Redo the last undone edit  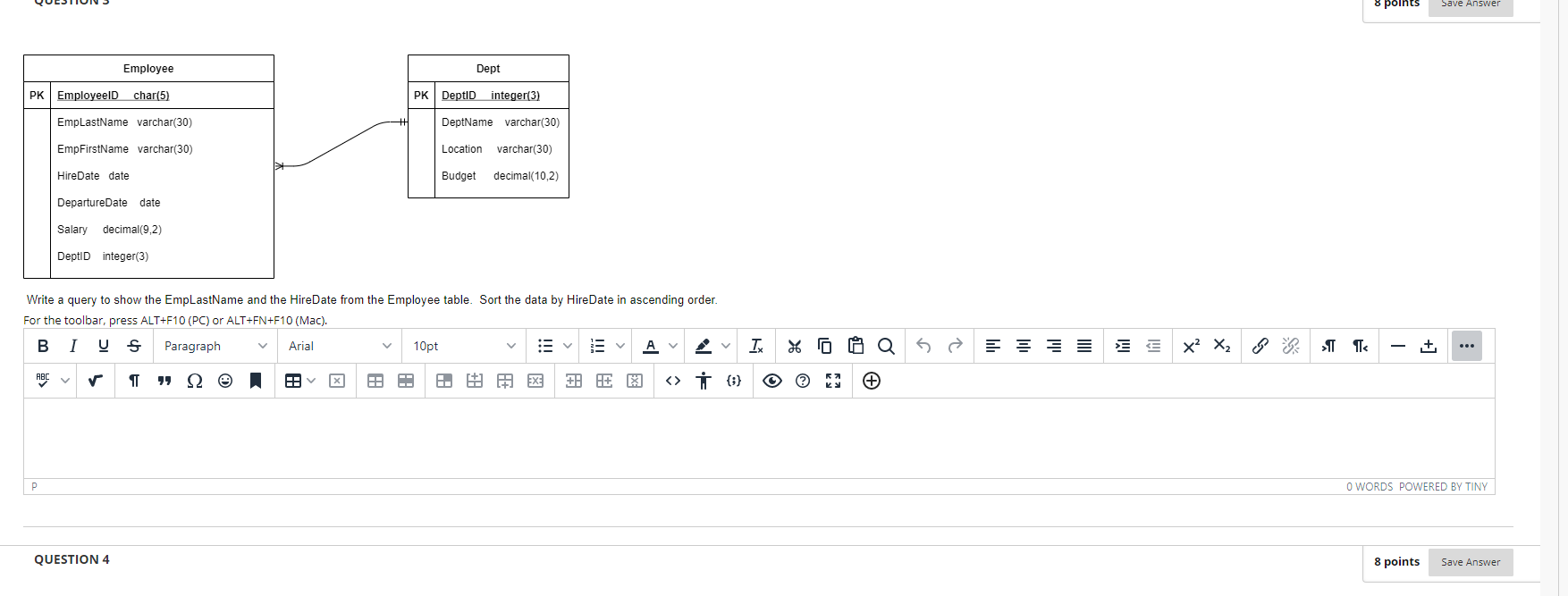[955, 346]
